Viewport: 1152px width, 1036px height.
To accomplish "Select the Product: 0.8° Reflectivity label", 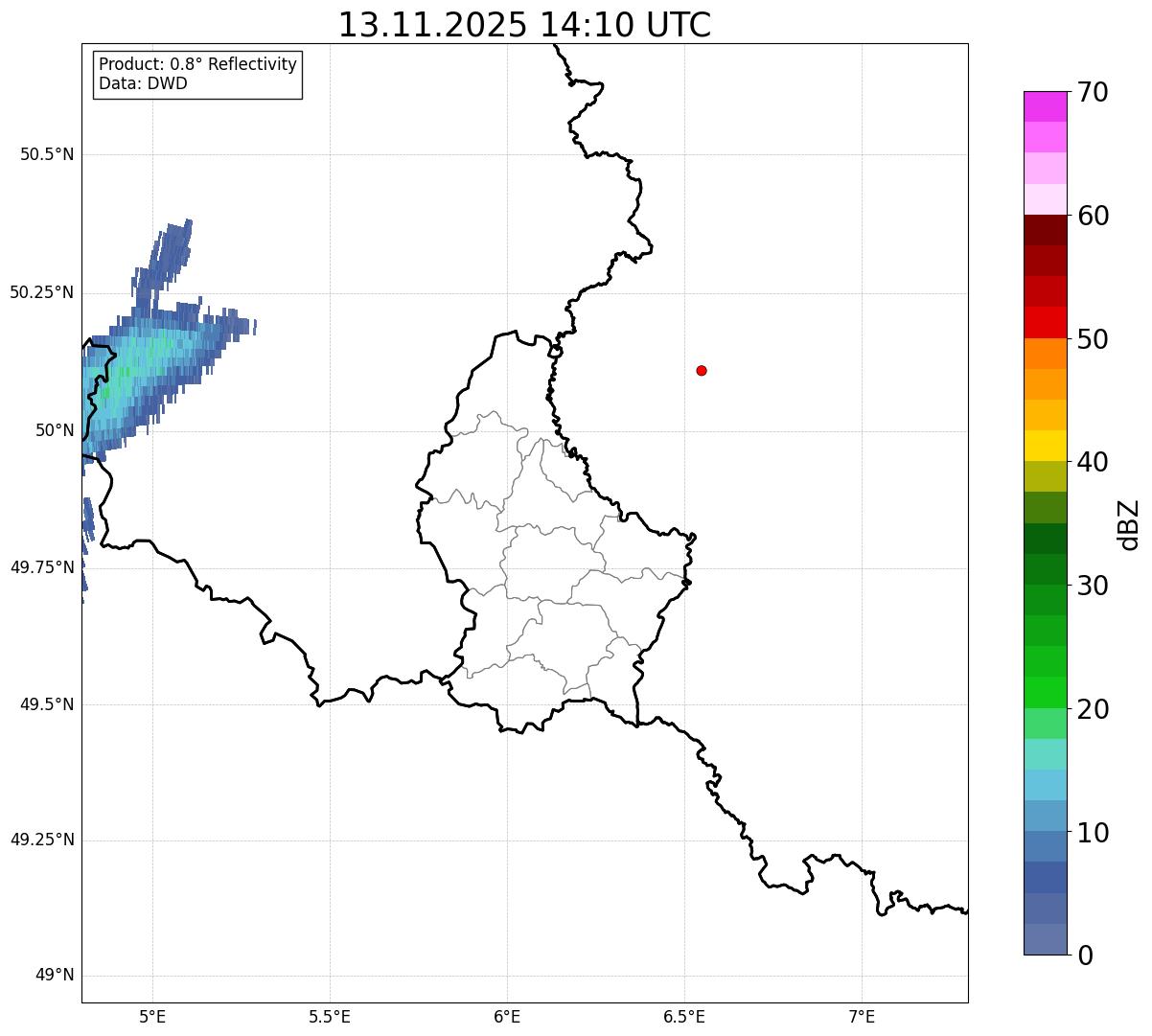I will (198, 64).
